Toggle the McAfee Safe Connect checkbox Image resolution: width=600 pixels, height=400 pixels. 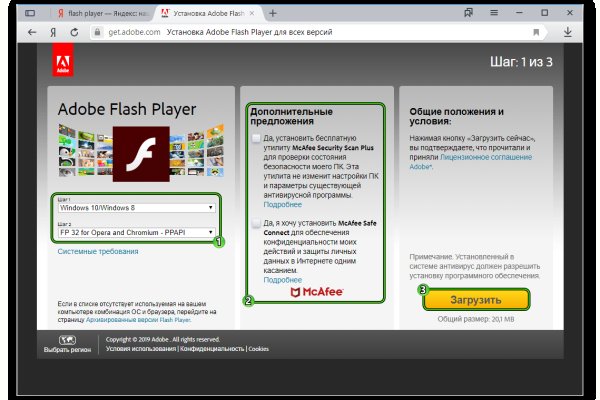click(258, 223)
